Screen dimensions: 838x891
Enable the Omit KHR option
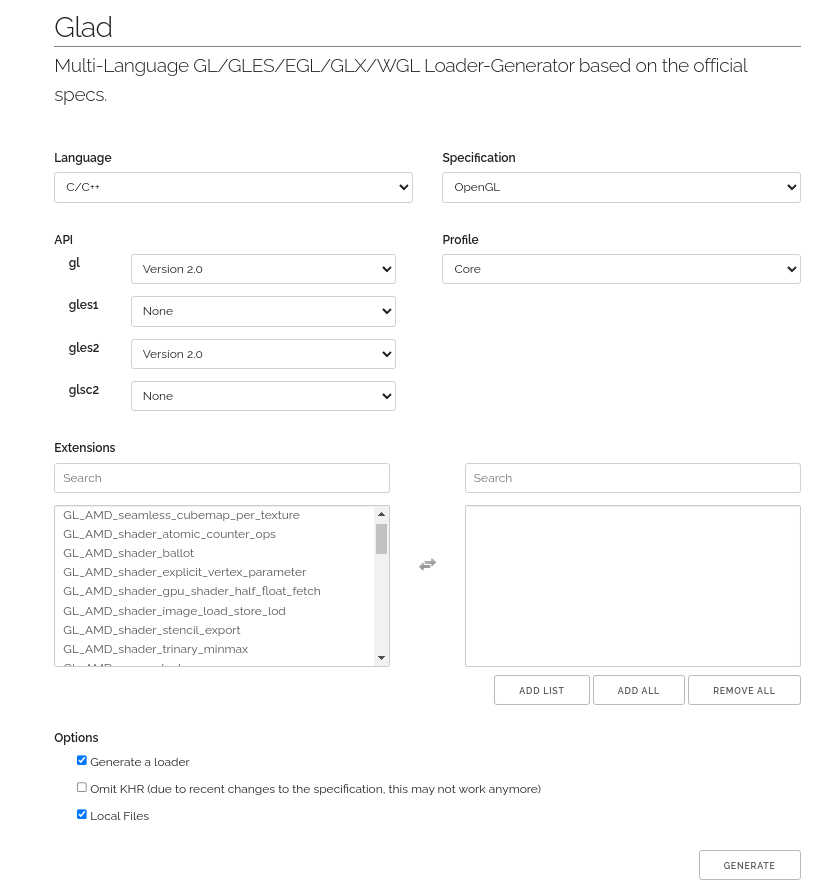pos(81,787)
